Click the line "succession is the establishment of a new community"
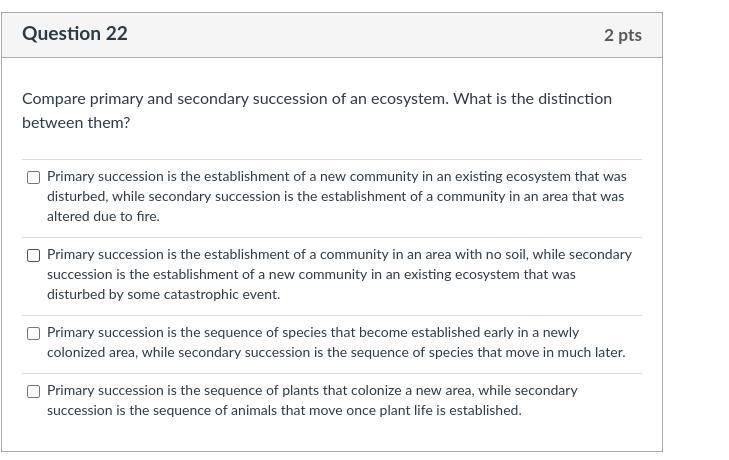Viewport: 729px width, 460px height. coord(311,274)
